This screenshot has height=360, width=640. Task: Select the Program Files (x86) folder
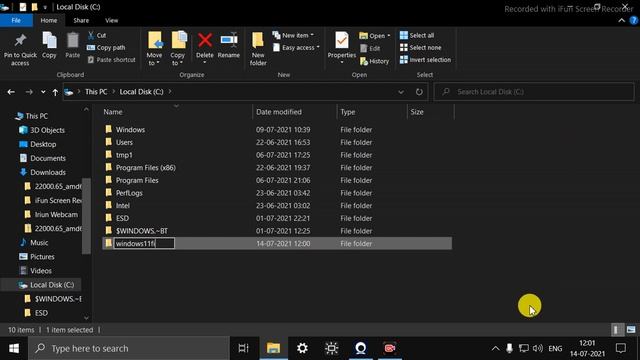(x=145, y=168)
